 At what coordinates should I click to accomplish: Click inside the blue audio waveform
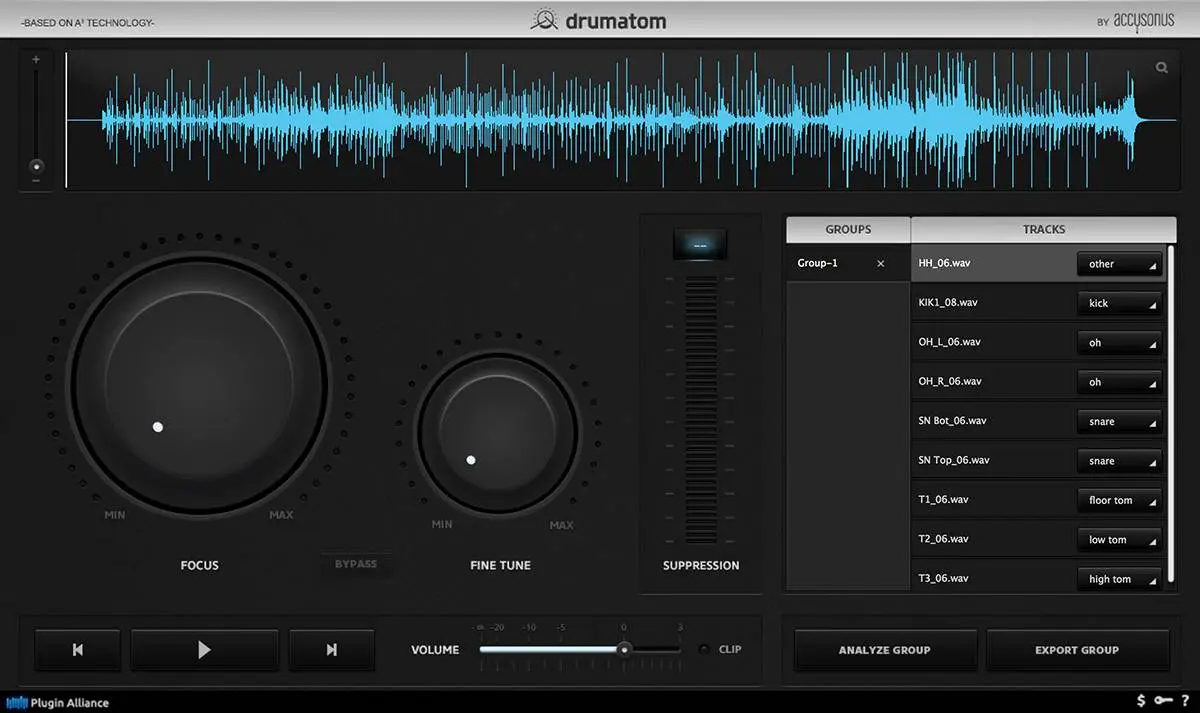tap(620, 120)
